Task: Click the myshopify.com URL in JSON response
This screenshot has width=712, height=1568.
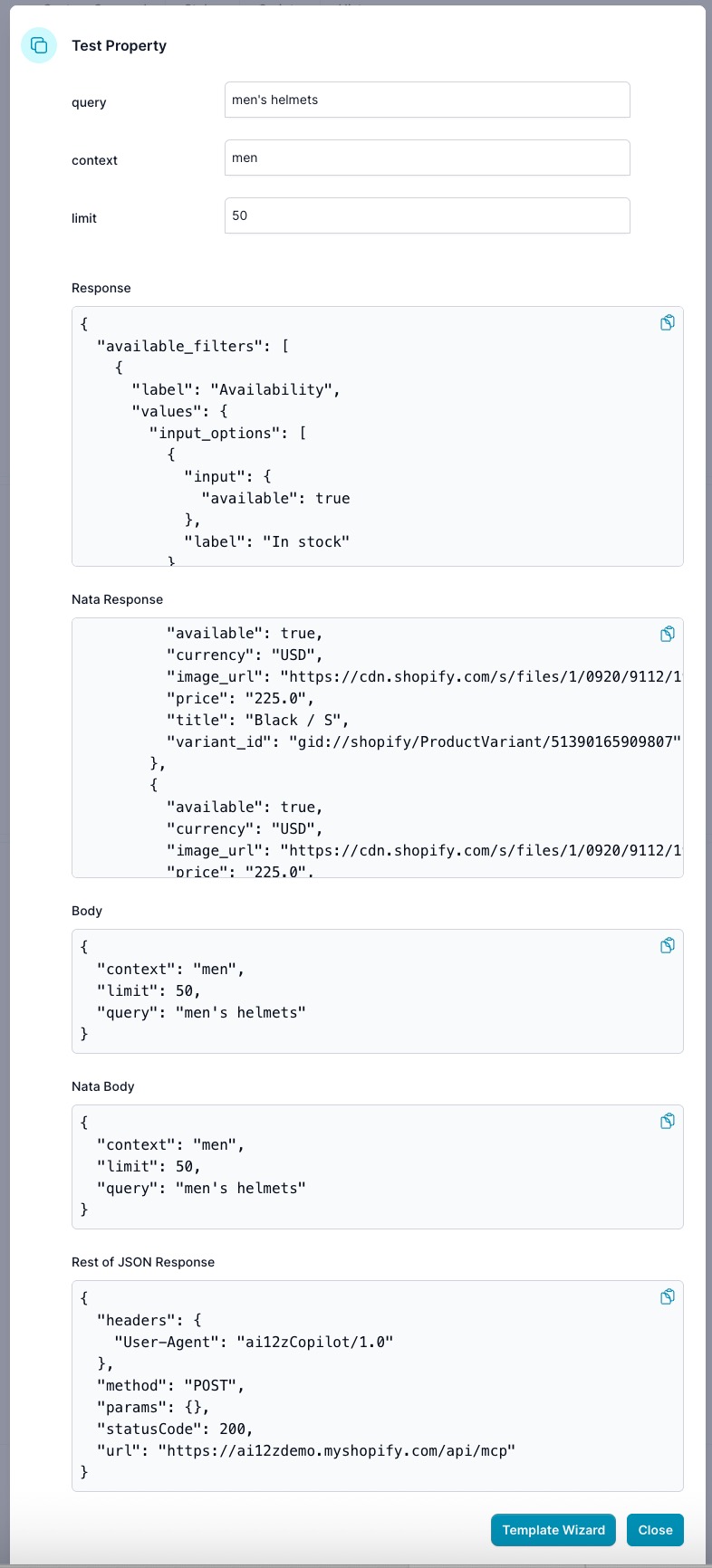Action: [x=336, y=1450]
